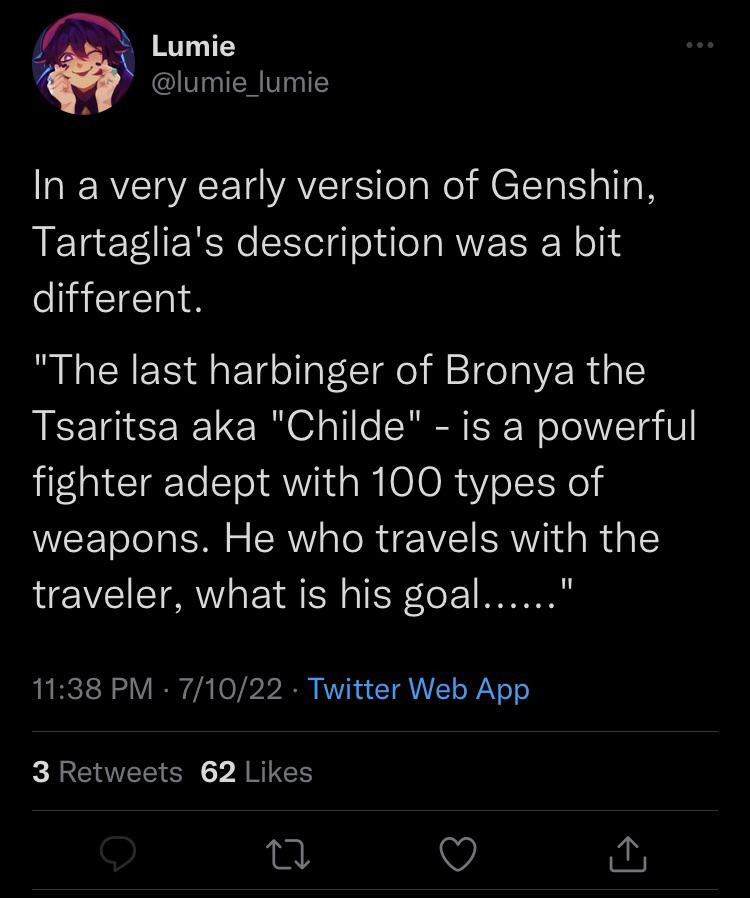The height and width of the screenshot is (898, 750).
Task: View the list of 3 Retweets
Action: [x=108, y=771]
